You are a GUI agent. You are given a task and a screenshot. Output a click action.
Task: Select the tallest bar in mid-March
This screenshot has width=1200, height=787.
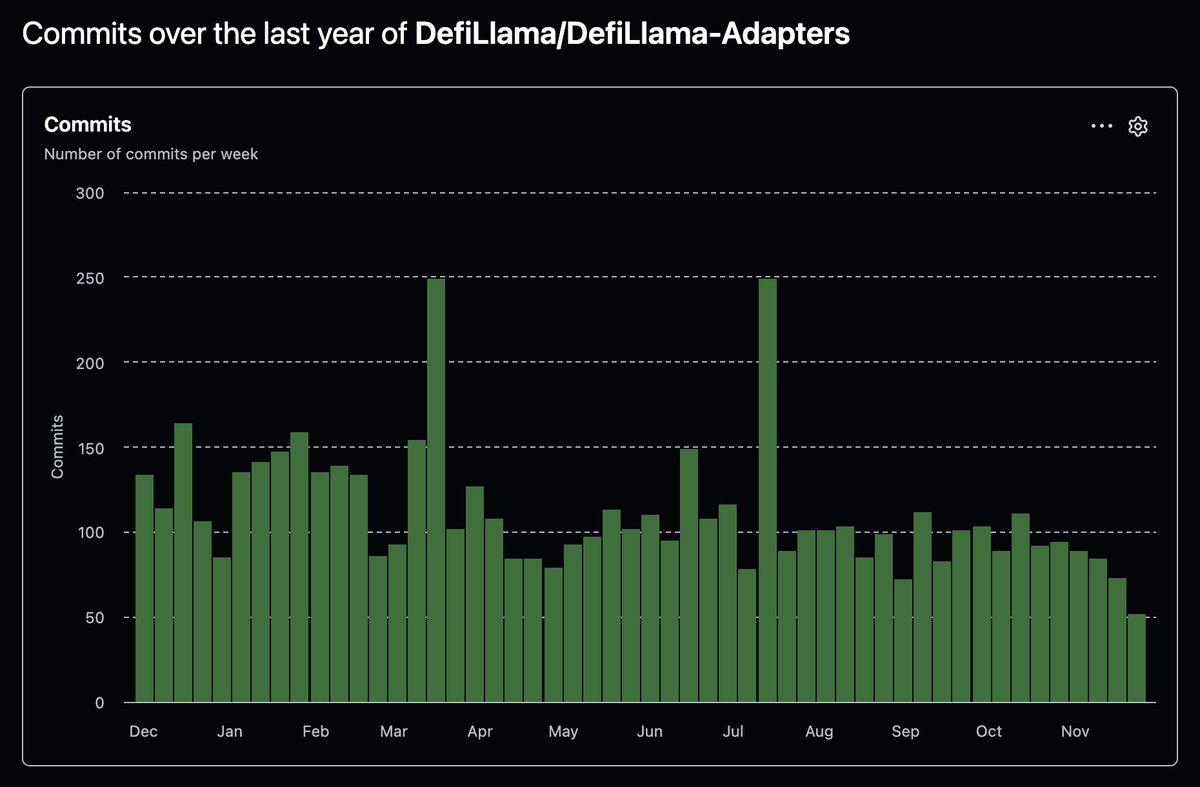pyautogui.click(x=436, y=490)
